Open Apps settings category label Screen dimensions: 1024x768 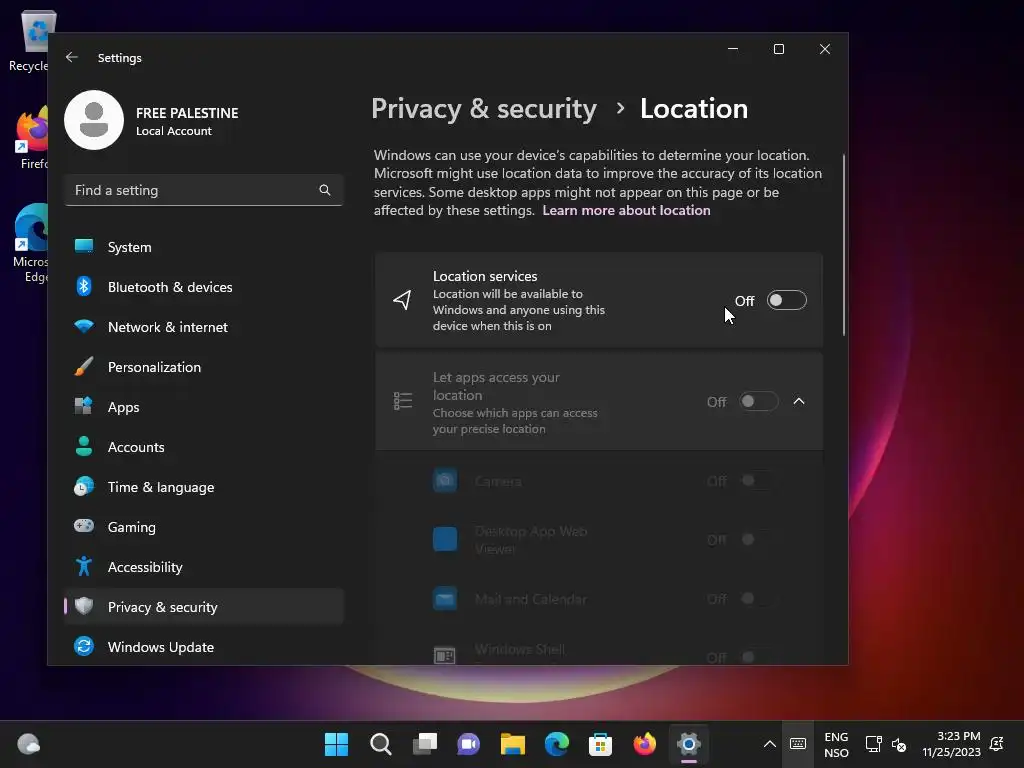click(x=123, y=407)
